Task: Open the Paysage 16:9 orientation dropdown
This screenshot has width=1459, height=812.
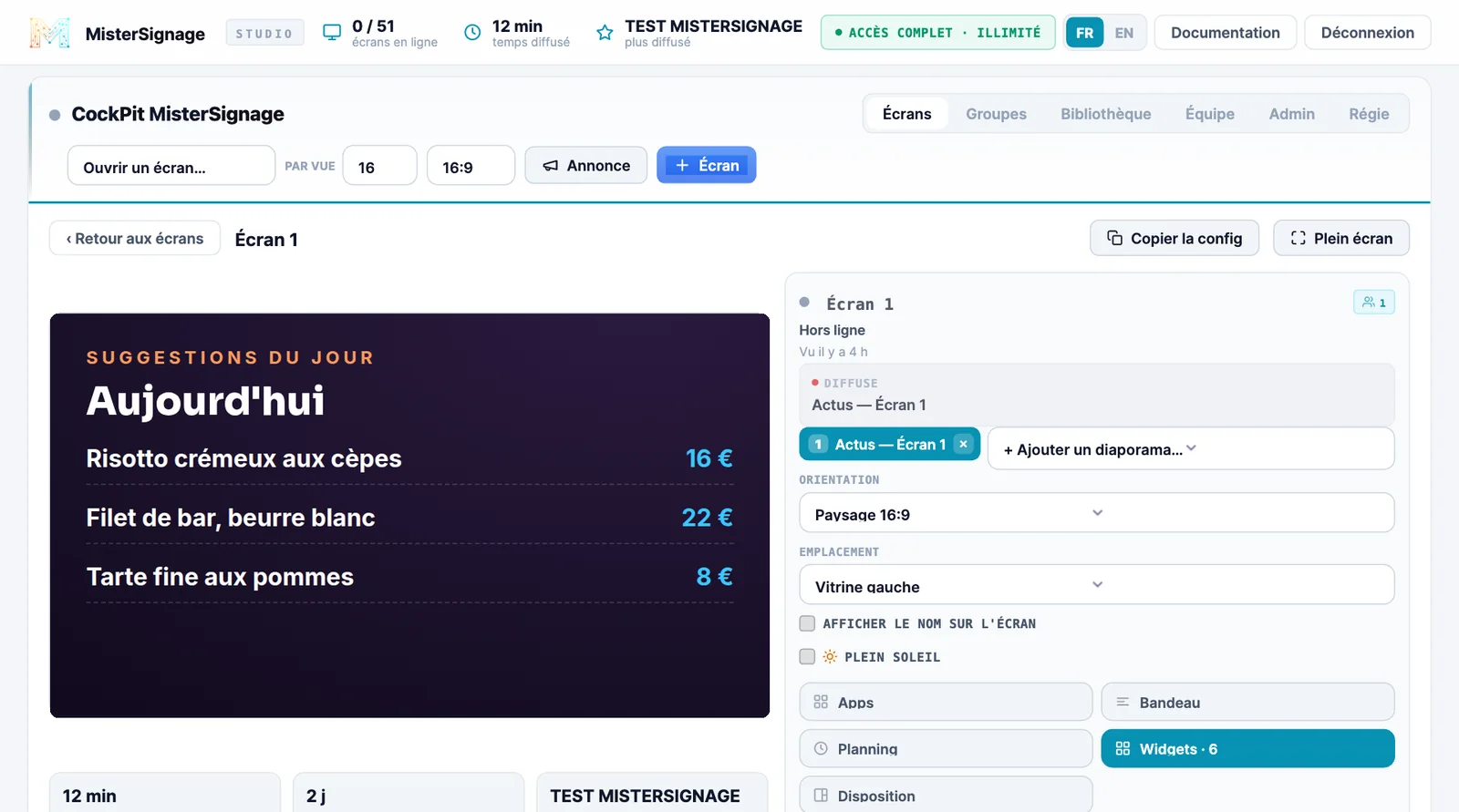Action: [1097, 512]
